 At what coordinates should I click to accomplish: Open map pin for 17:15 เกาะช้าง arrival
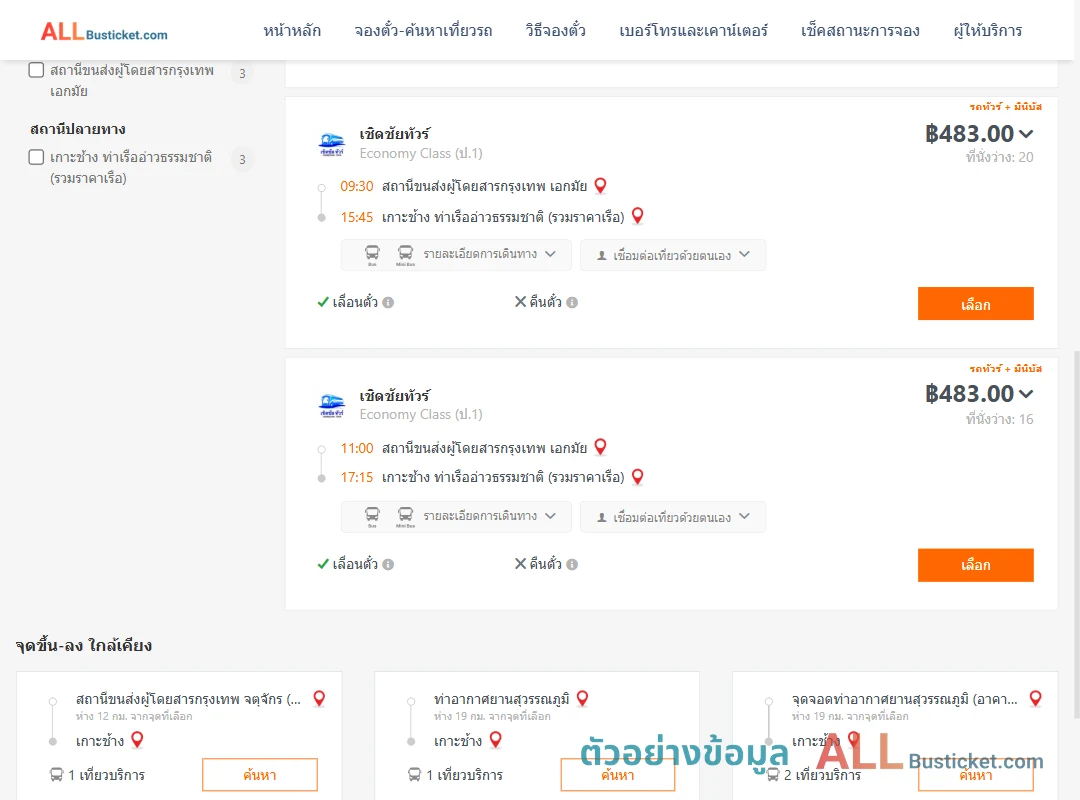638,477
